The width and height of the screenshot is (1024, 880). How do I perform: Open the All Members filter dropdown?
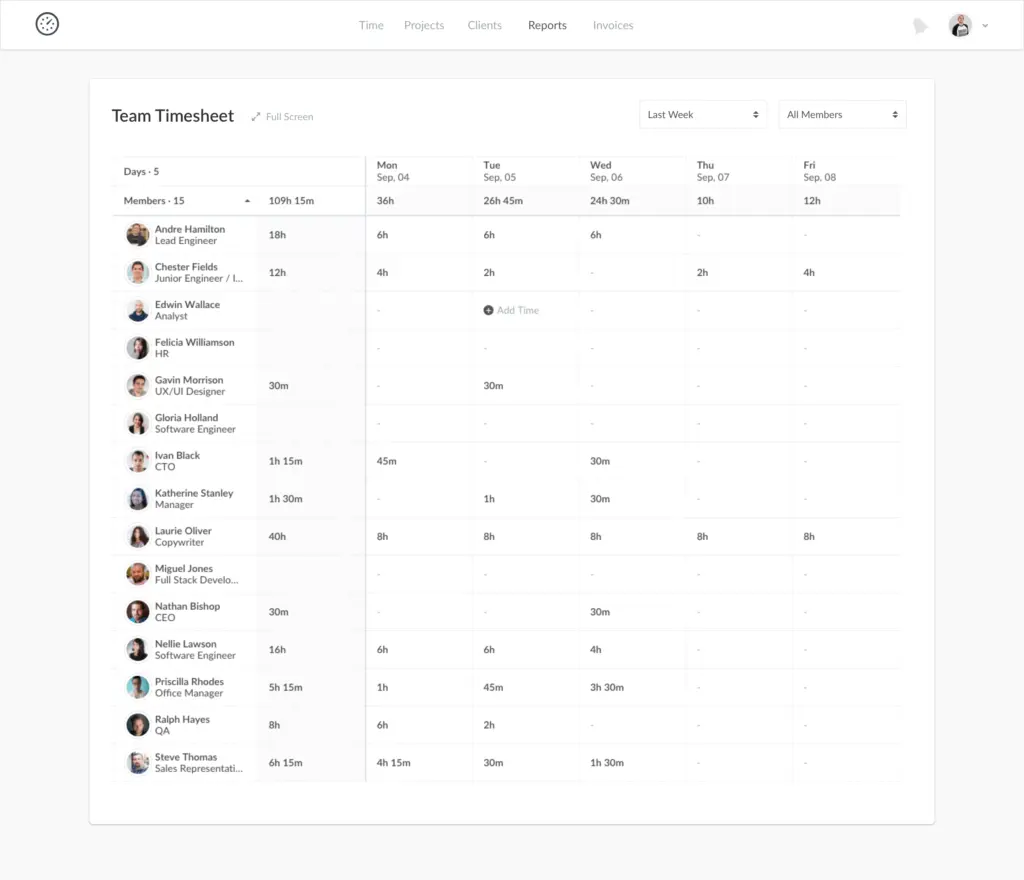click(x=842, y=114)
